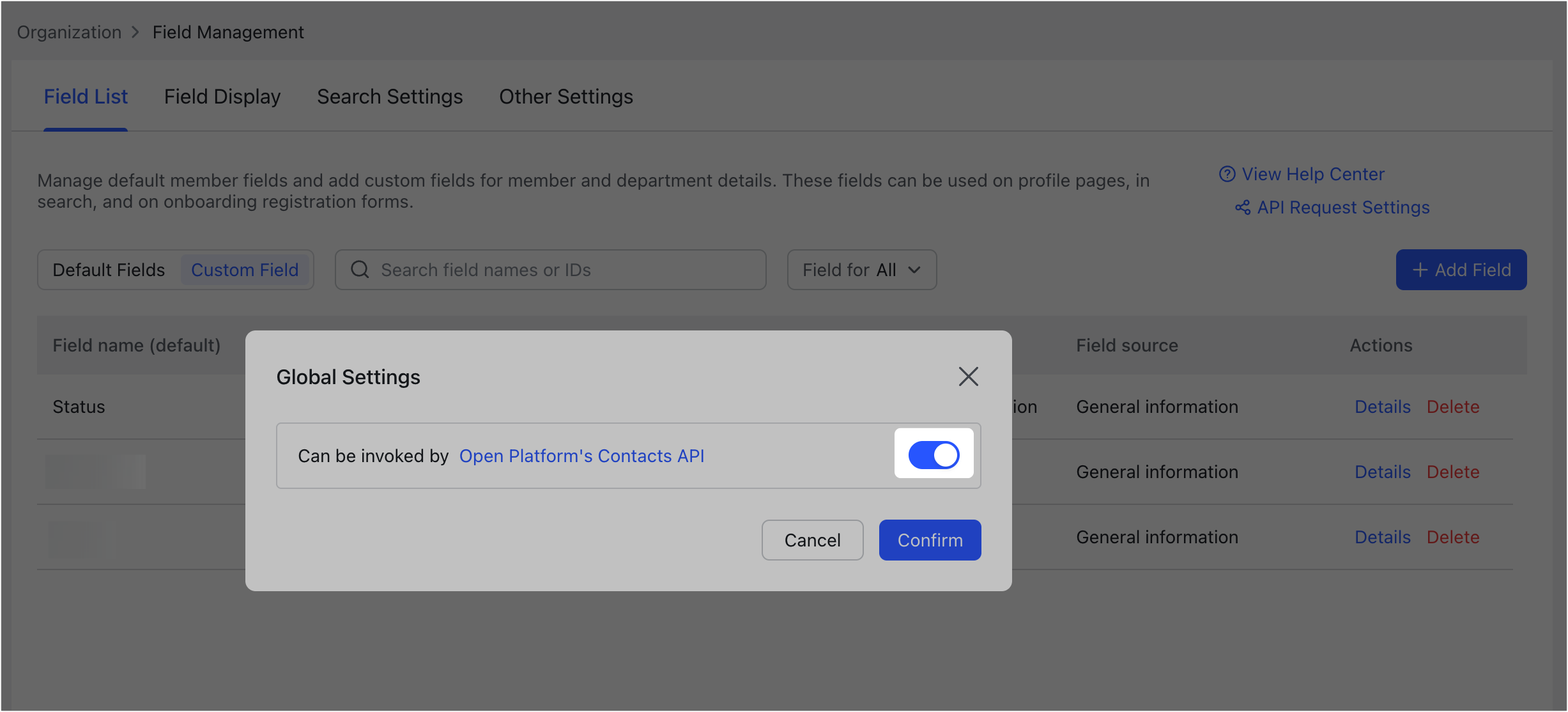Click the help circle icon beside View Help Center
The height and width of the screenshot is (712, 1568).
click(1227, 174)
